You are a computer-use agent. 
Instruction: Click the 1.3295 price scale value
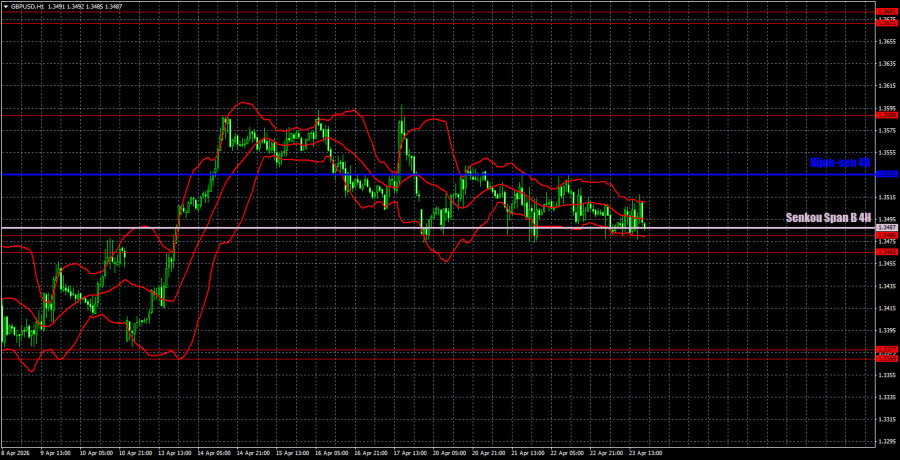click(x=887, y=442)
